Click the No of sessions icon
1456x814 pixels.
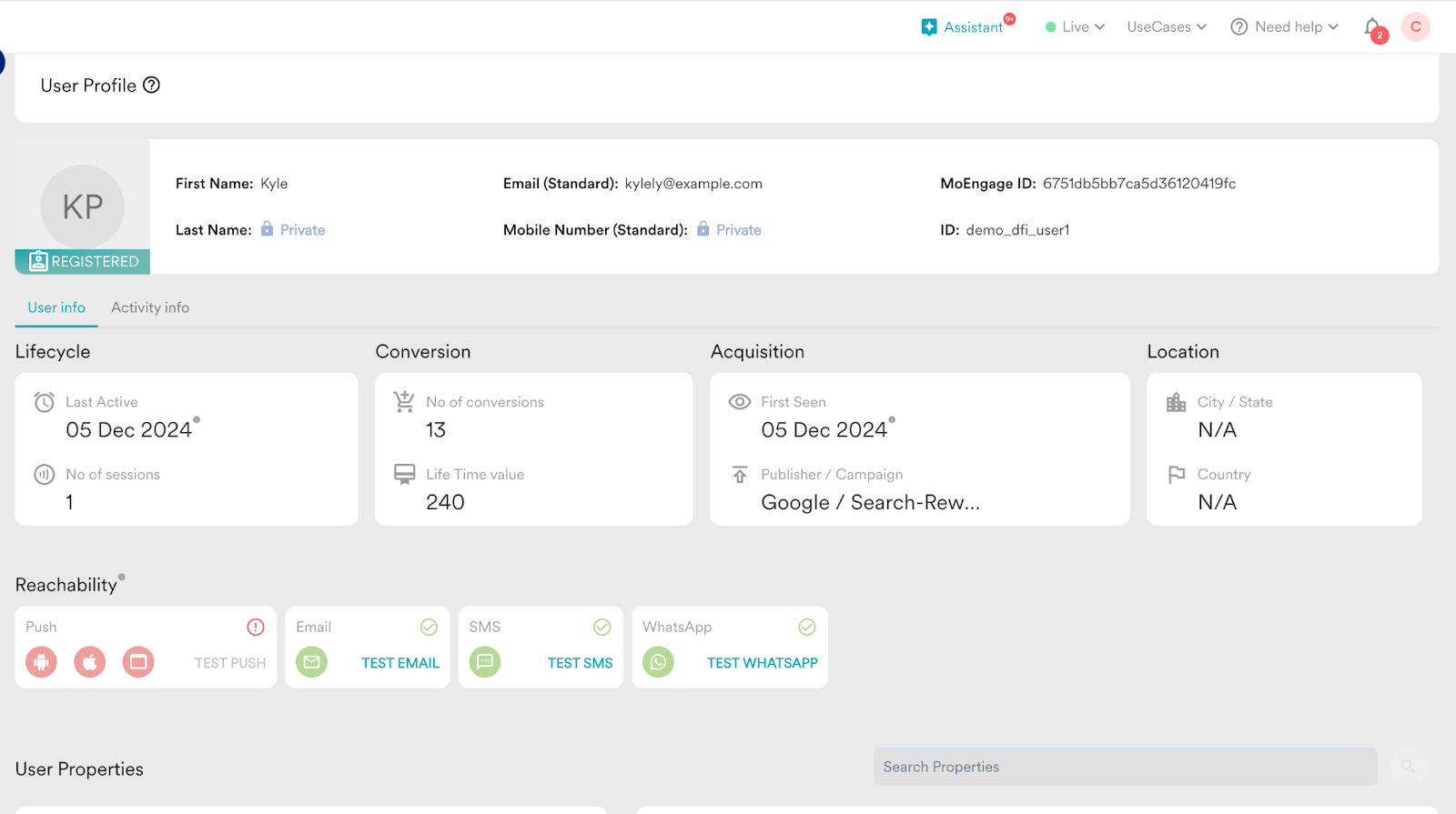[44, 474]
